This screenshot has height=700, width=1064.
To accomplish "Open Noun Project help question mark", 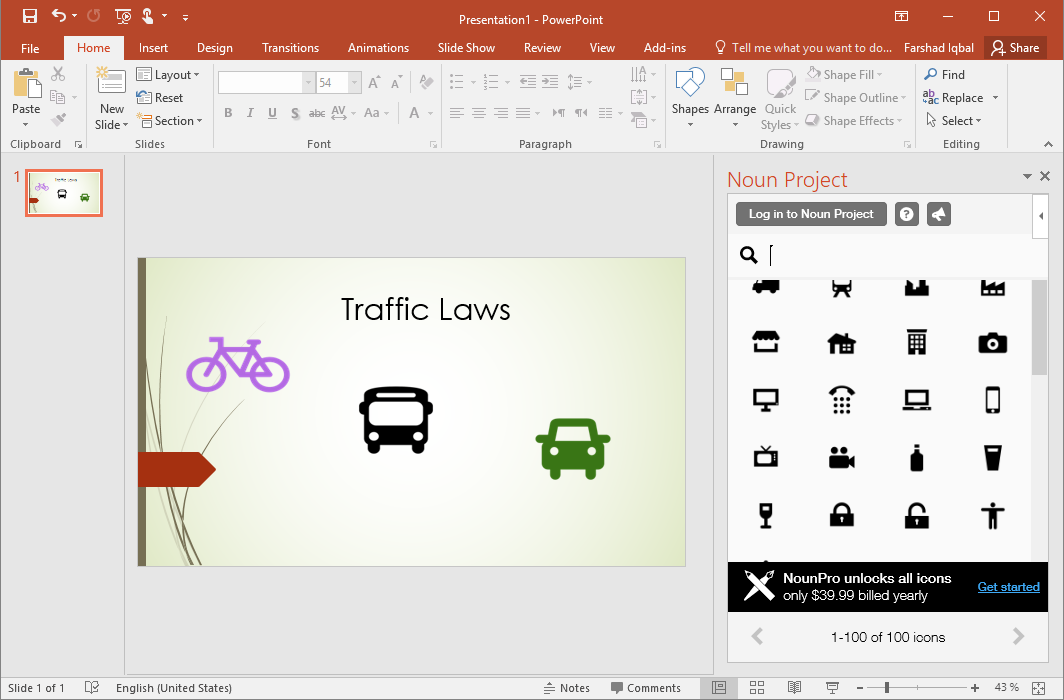I will (x=906, y=214).
